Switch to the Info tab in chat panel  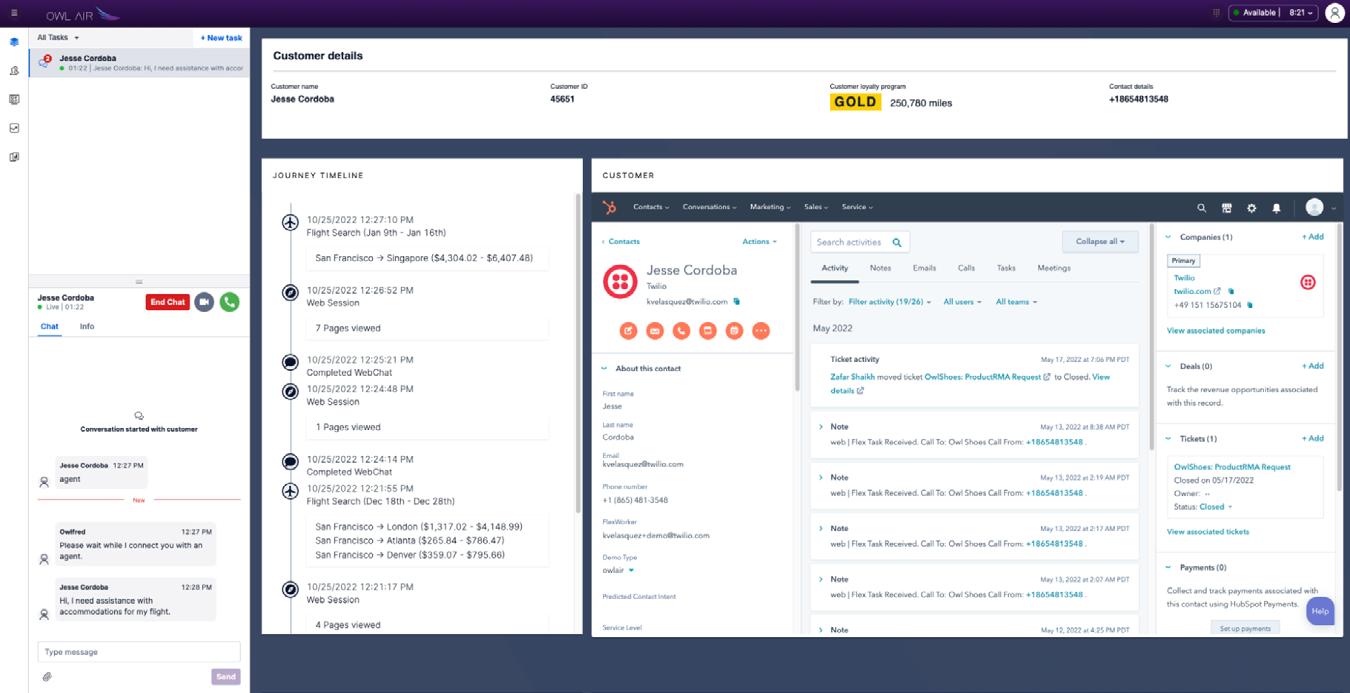pyautogui.click(x=87, y=326)
